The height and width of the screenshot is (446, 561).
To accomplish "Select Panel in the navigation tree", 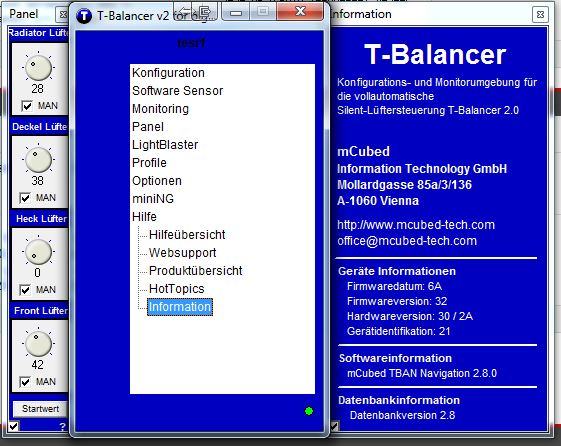I will (x=148, y=127).
